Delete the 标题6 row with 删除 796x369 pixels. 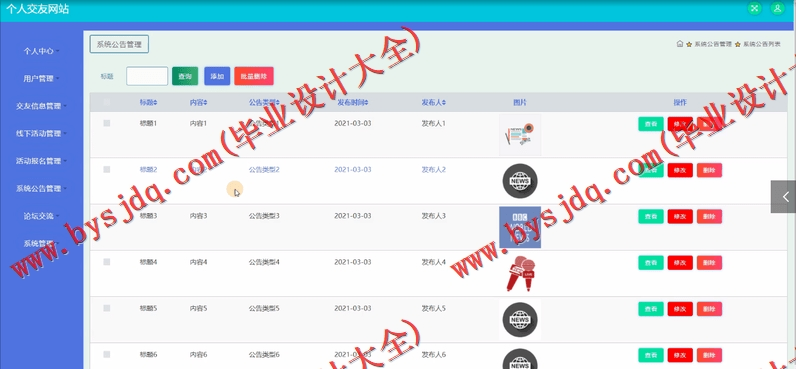(x=709, y=355)
